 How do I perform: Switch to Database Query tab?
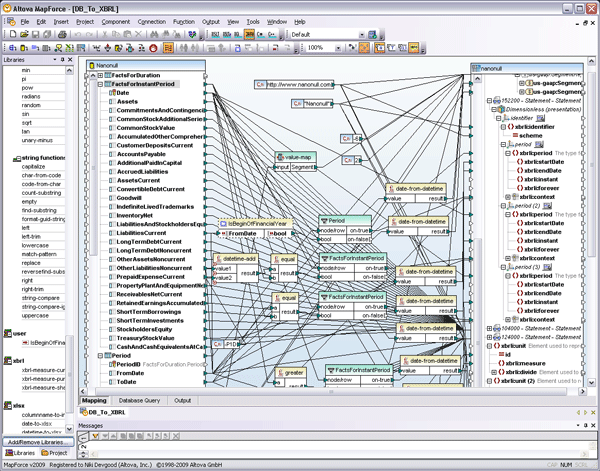(139, 401)
